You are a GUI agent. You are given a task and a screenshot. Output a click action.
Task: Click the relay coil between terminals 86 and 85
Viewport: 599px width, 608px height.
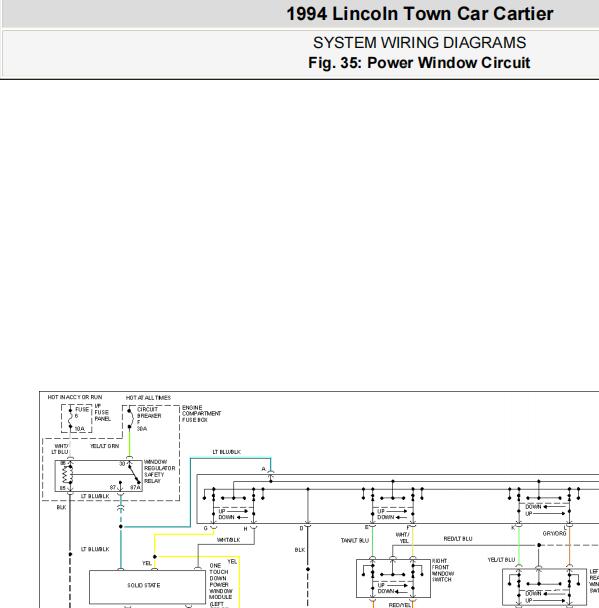pyautogui.click(x=68, y=474)
